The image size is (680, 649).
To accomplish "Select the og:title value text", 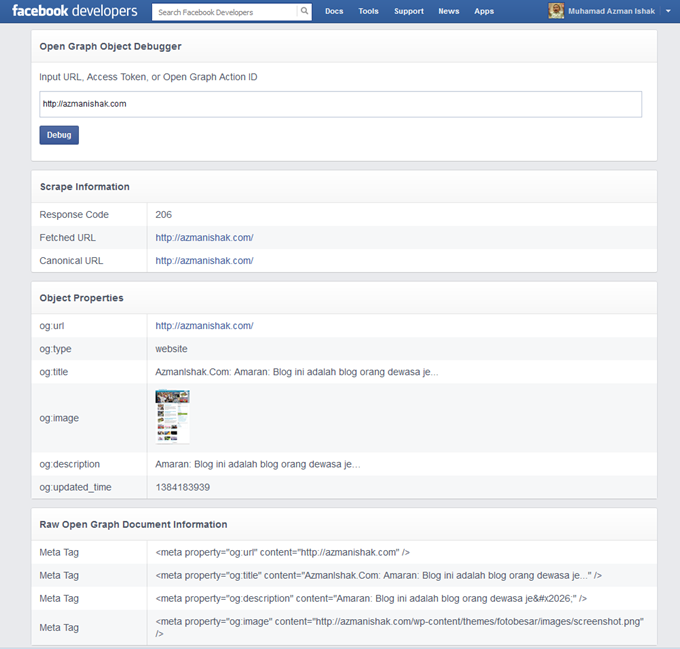I will [x=297, y=372].
